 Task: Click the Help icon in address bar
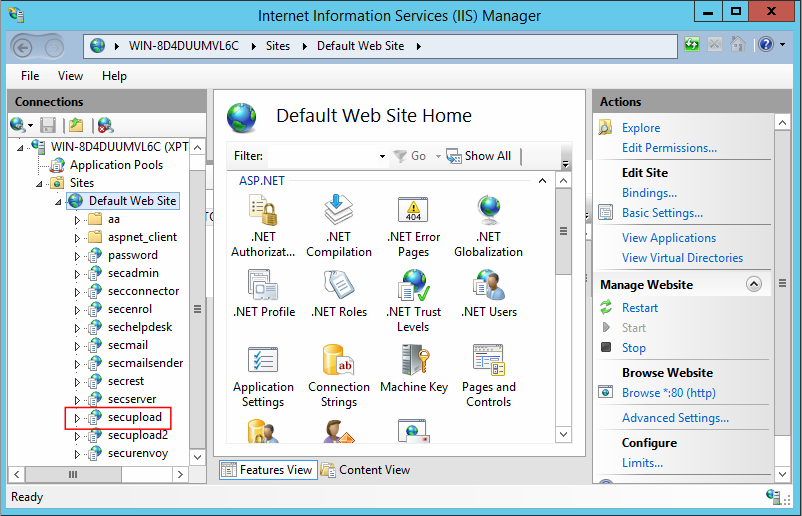pyautogui.click(x=766, y=45)
